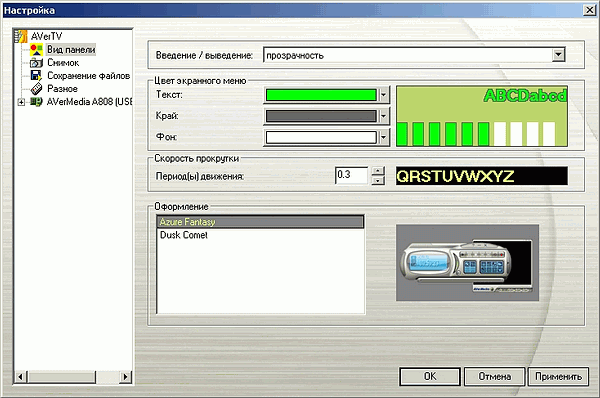Open the Снимок camera icon
The height and width of the screenshot is (398, 600).
[x=36, y=63]
